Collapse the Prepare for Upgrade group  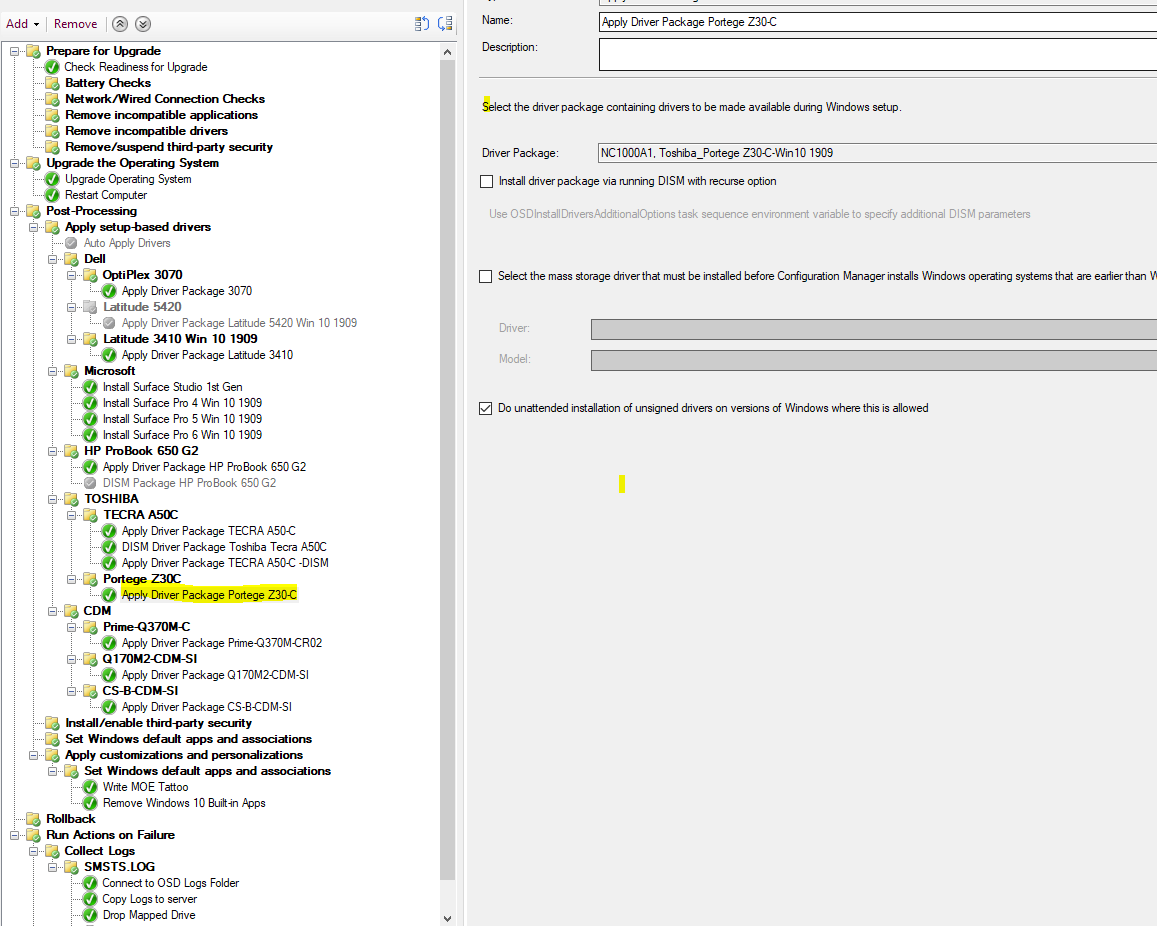(x=14, y=51)
